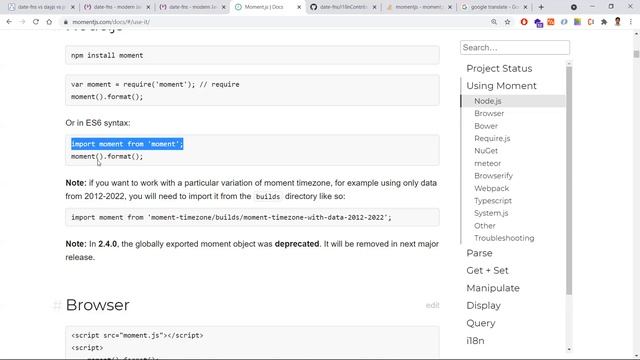Viewport: 640px width, 360px height.
Task: Close the GitHub date-fns tab
Action: tap(374, 7)
